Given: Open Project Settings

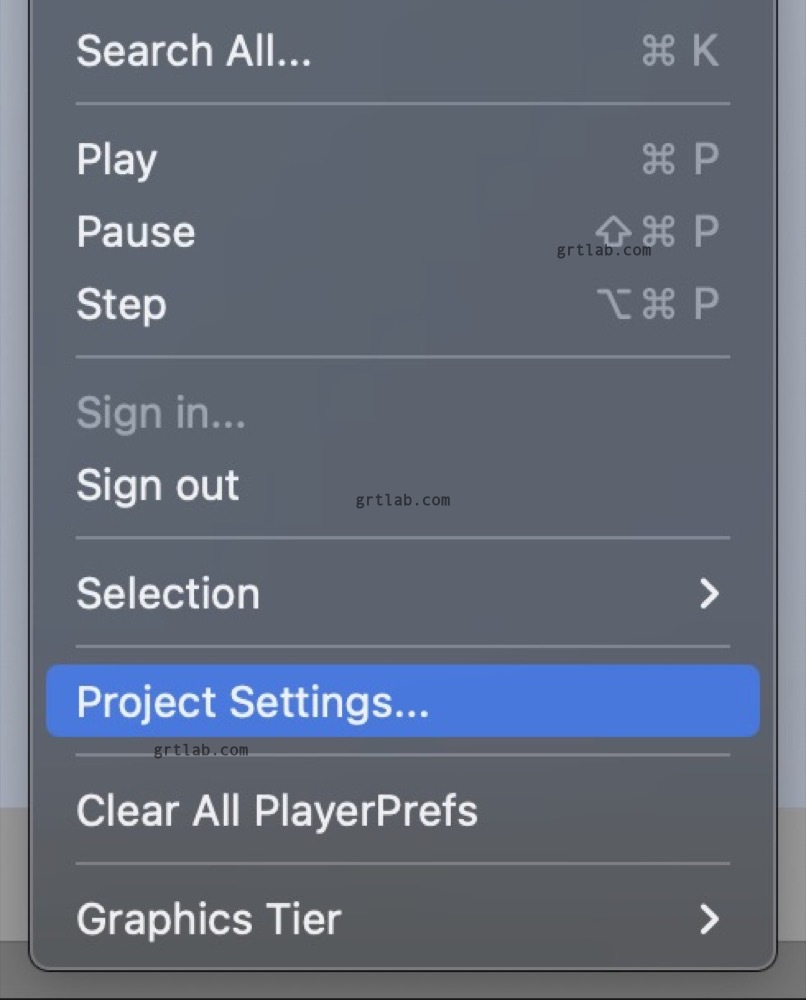Looking at the screenshot, I should 253,701.
